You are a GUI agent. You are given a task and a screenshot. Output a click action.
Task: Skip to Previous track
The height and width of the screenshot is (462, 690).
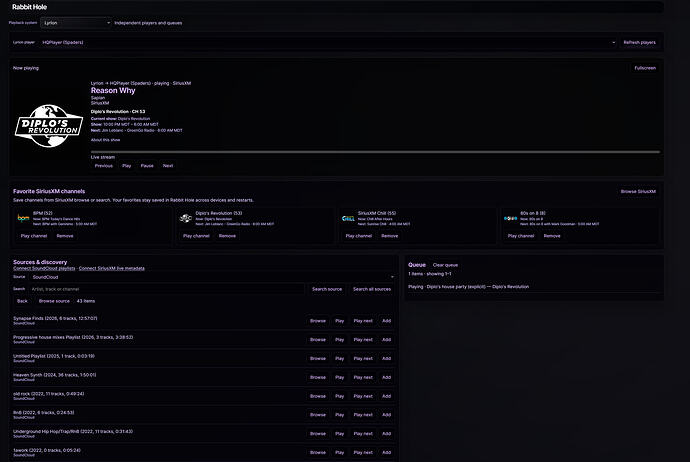pos(104,166)
